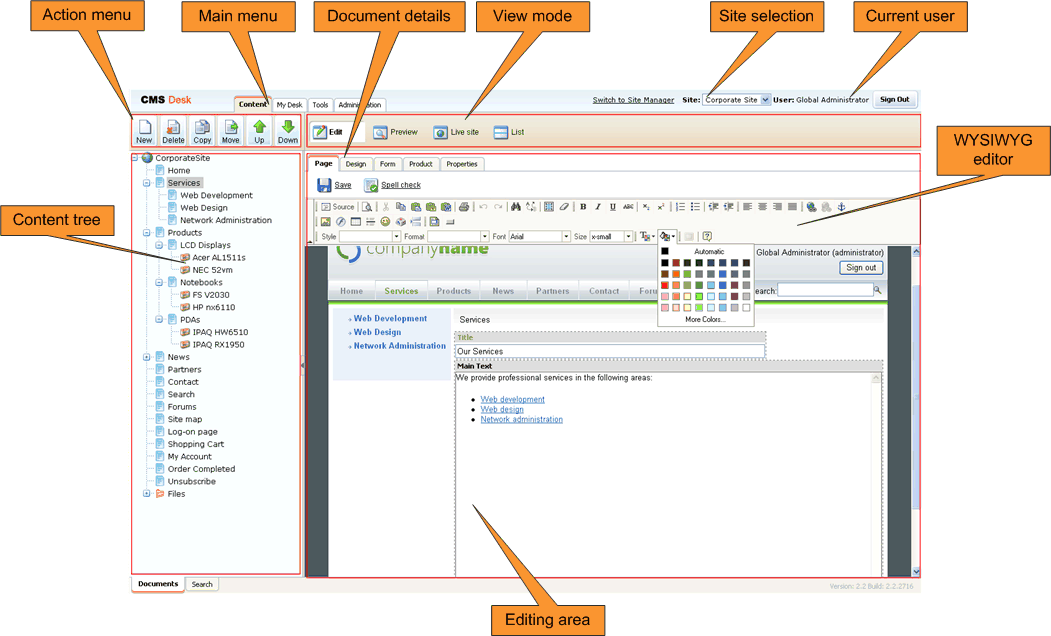Collapse the Services tree node

coord(147,183)
